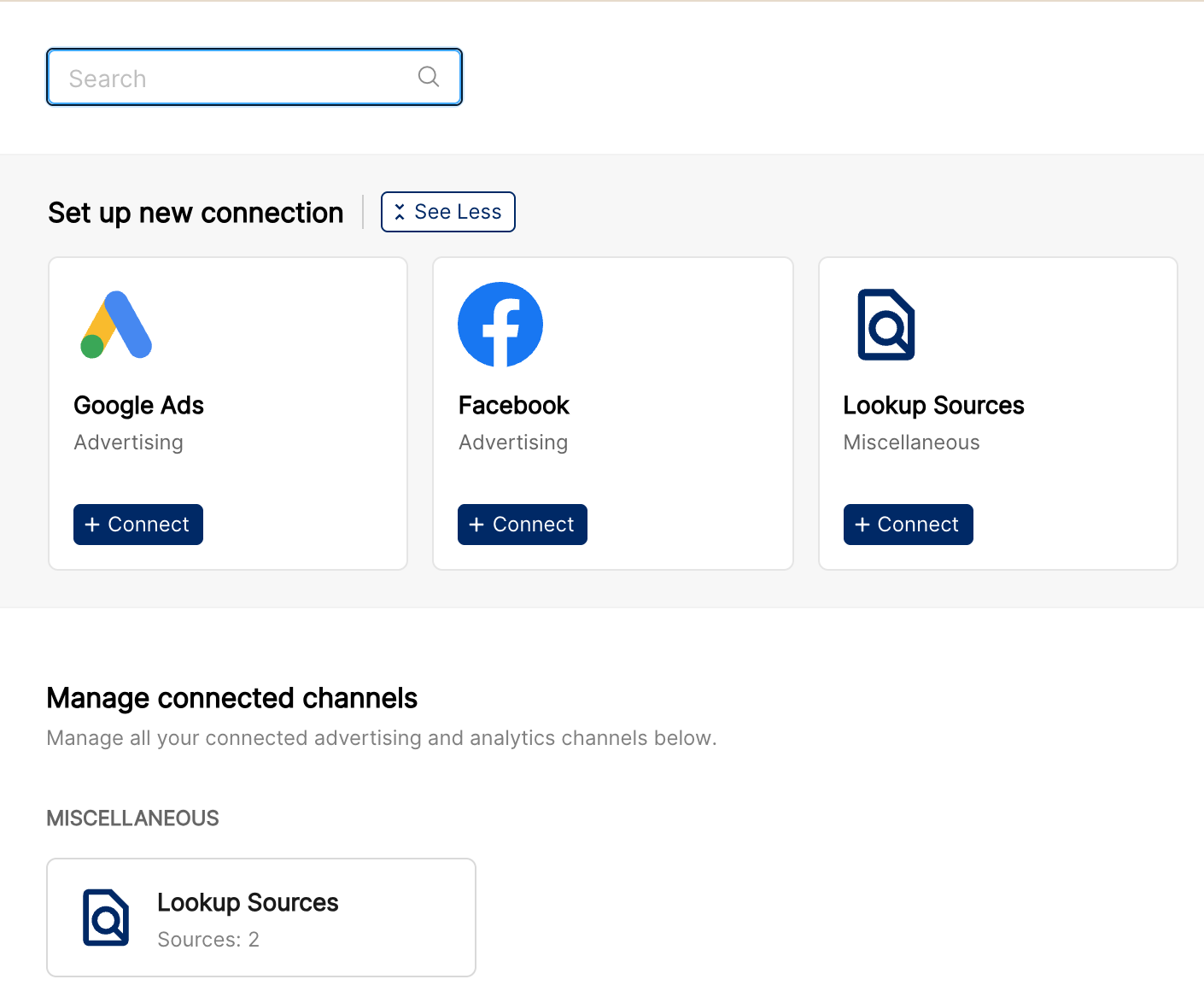This screenshot has height=991, width=1204.
Task: Click the Google Ads logo icon
Action: (116, 325)
